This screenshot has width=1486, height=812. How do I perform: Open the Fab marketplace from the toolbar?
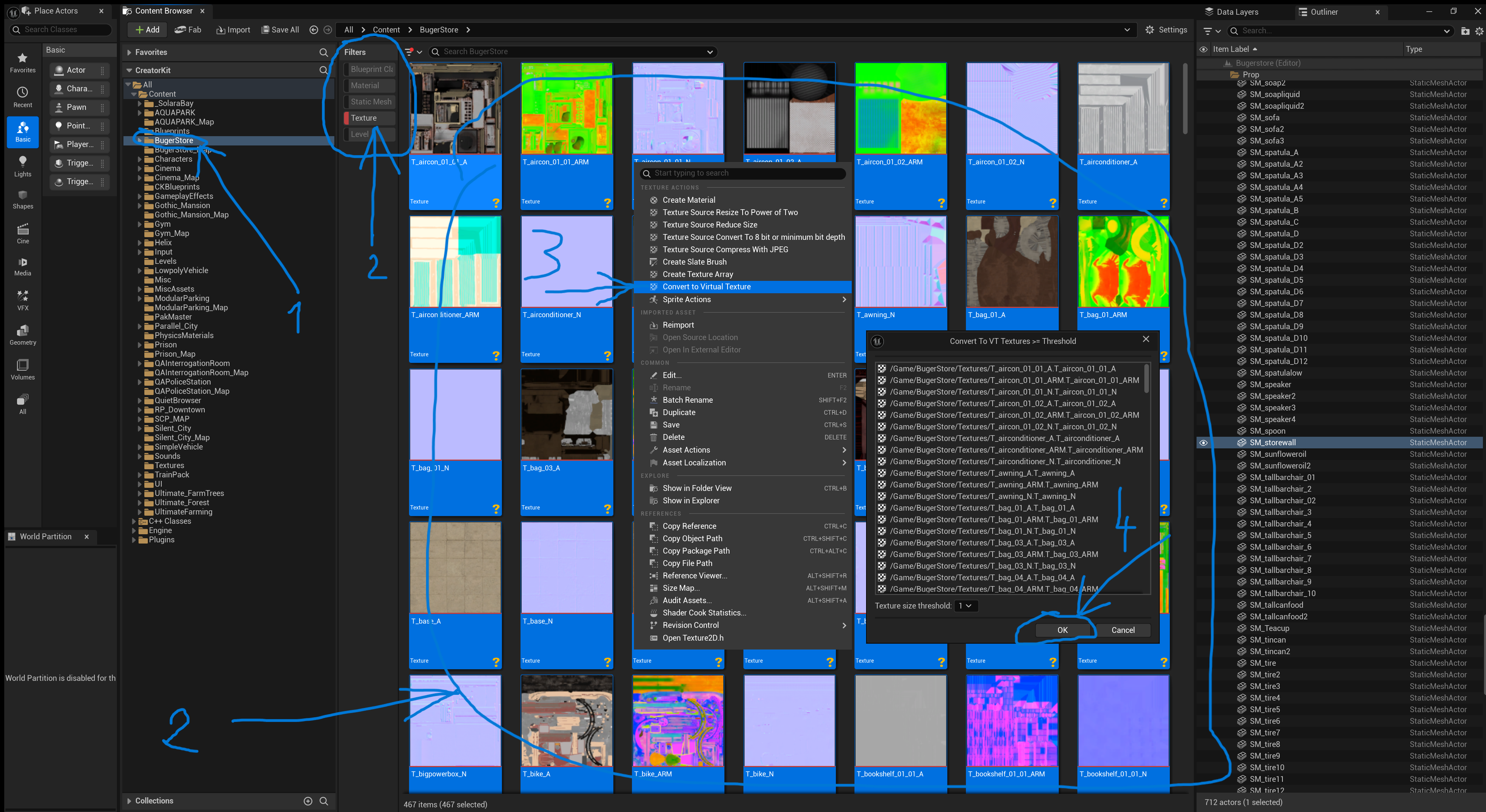[x=187, y=29]
